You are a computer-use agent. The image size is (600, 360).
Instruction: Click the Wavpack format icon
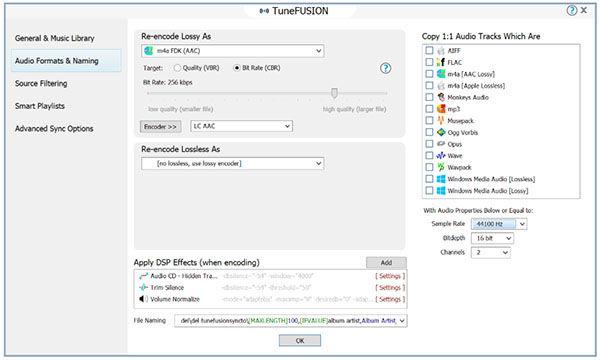click(441, 167)
